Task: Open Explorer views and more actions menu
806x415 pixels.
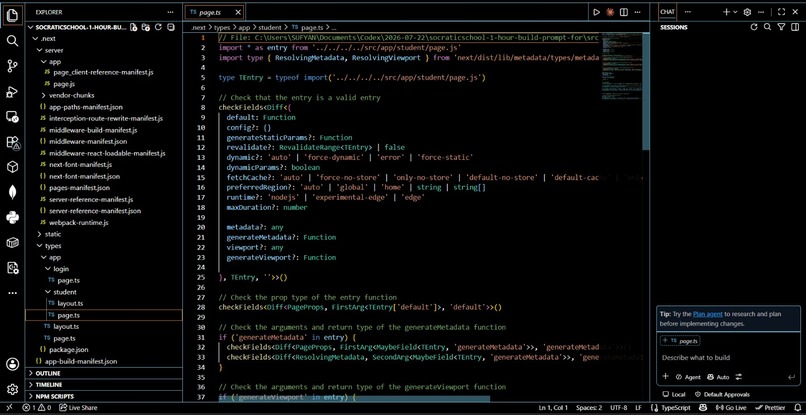Action: click(x=171, y=12)
